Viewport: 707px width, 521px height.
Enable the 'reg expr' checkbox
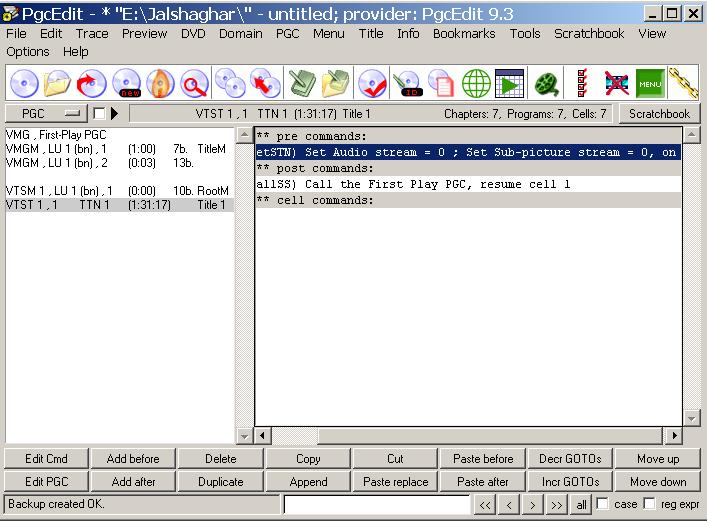649,503
